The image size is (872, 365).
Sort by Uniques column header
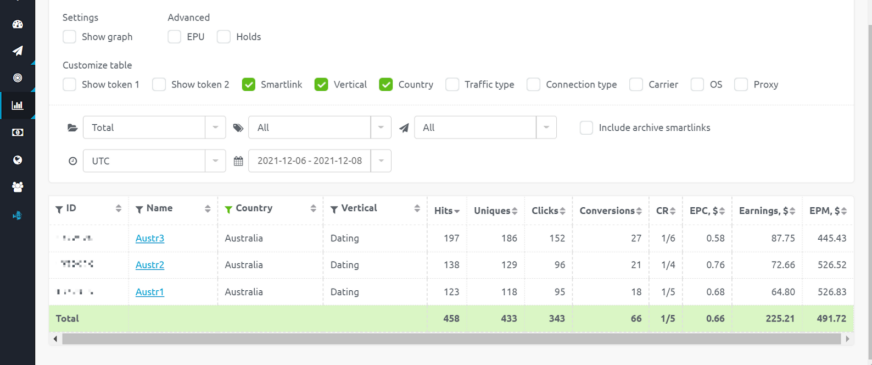pyautogui.click(x=496, y=211)
